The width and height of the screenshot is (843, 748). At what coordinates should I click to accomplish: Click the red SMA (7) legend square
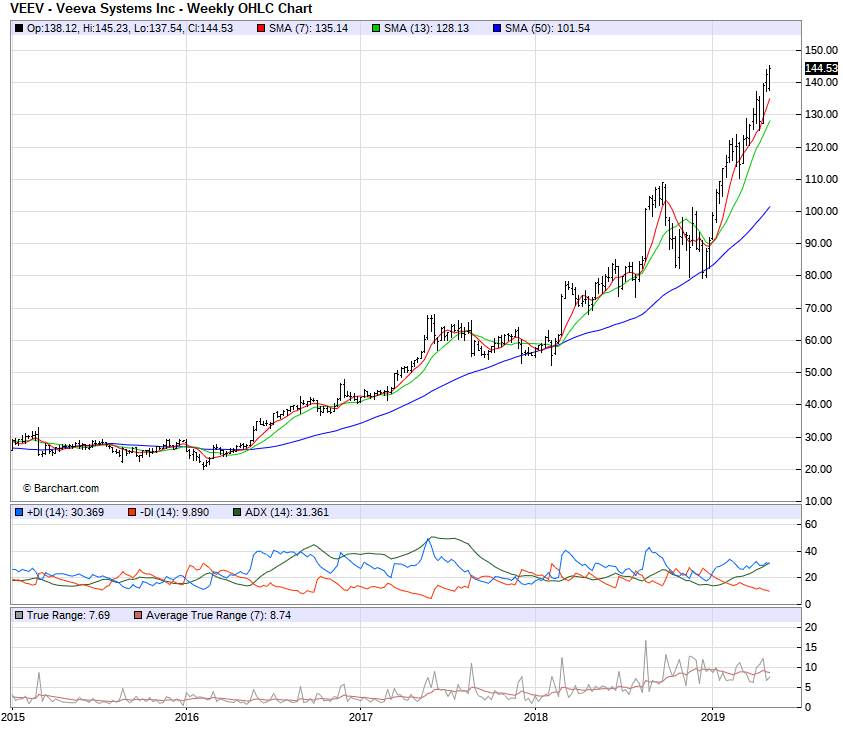point(261,29)
